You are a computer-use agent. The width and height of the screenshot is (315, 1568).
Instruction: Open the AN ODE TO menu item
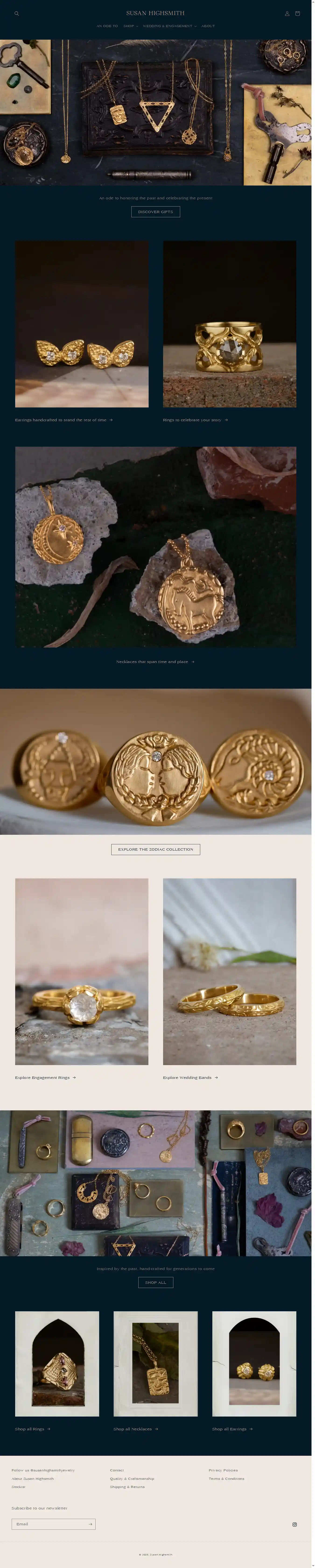107,26
